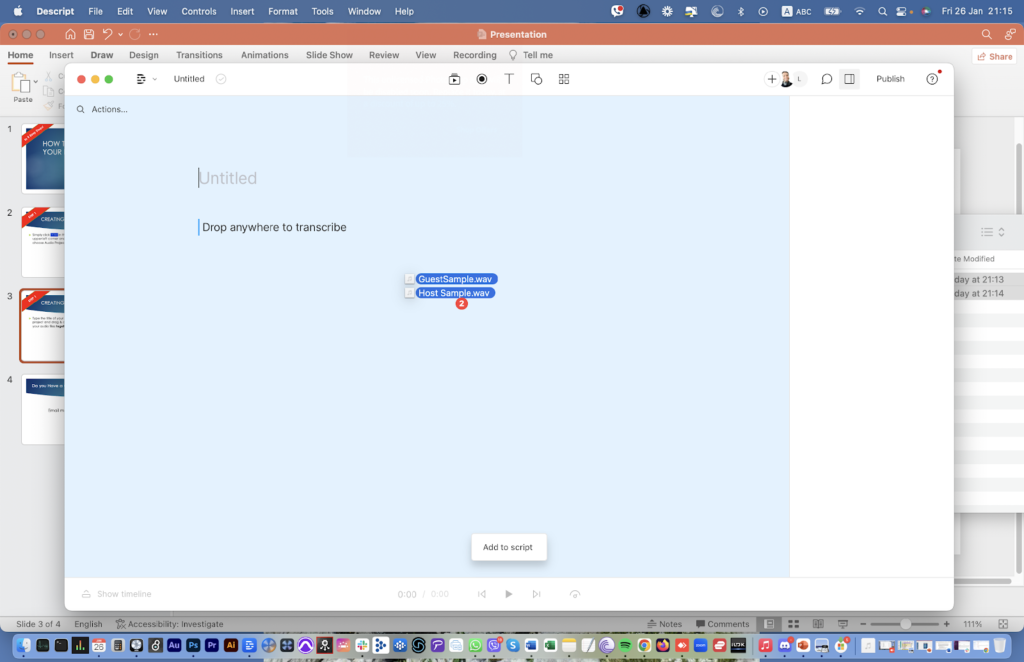Viewport: 1024px width, 662px height.
Task: Toggle Show timeline at the bottom
Action: coord(116,594)
